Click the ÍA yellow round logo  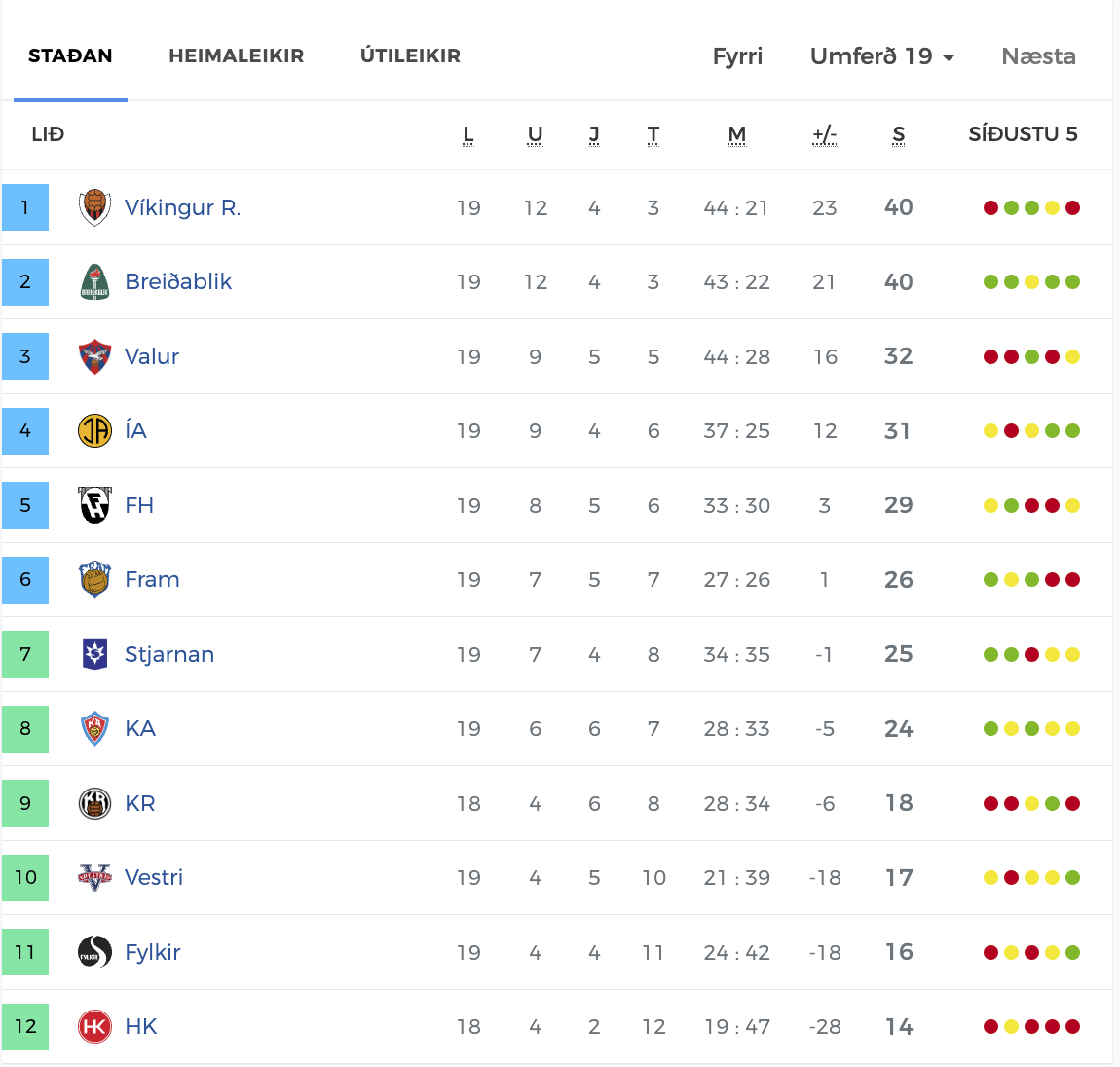[94, 430]
